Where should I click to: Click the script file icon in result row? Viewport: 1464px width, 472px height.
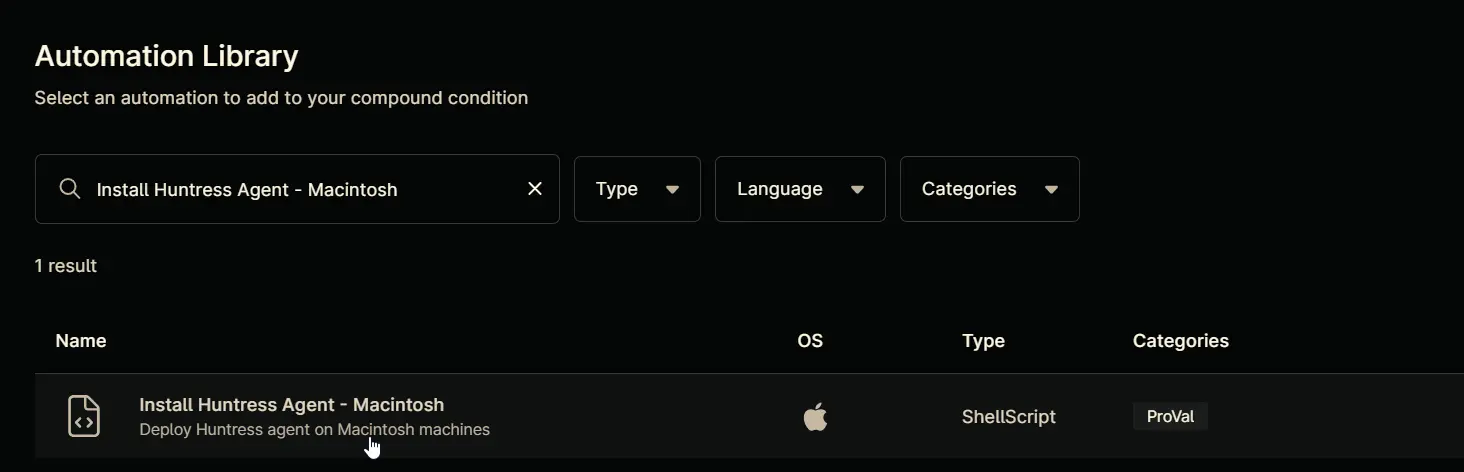point(84,416)
